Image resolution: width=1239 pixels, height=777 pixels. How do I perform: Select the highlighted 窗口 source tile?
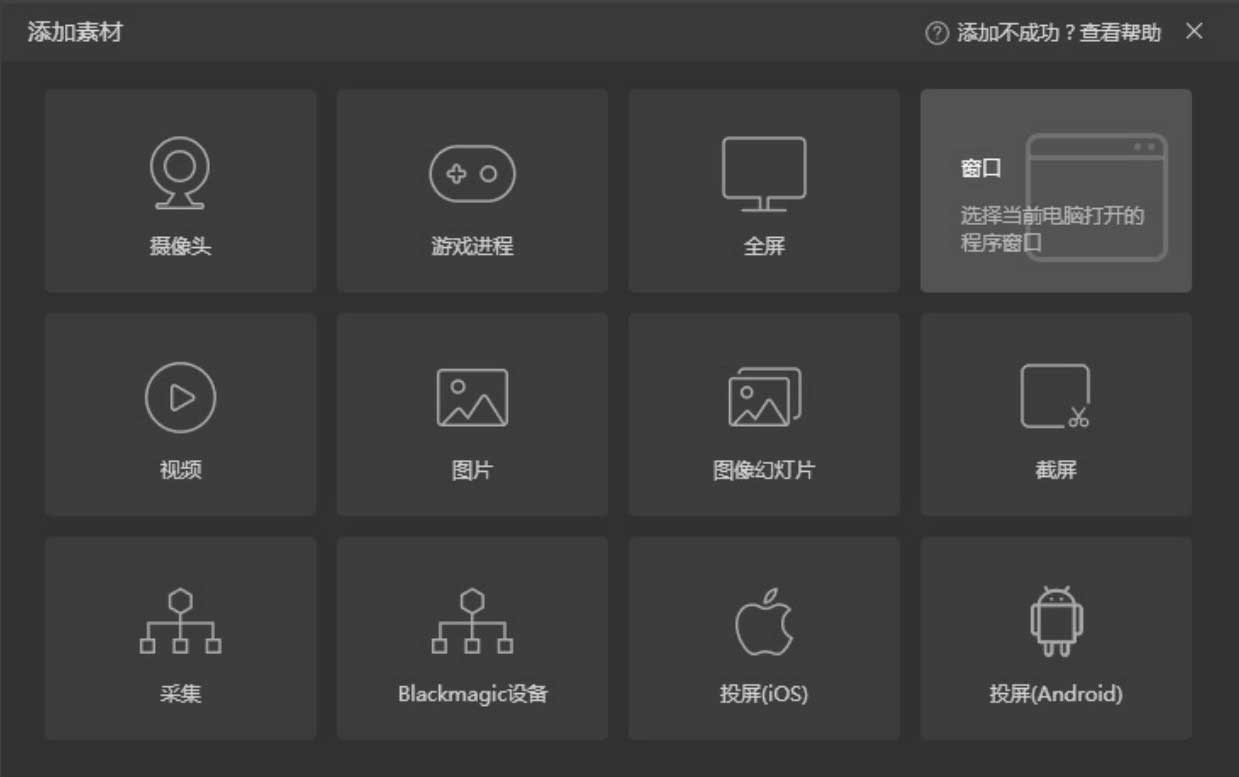click(1056, 191)
